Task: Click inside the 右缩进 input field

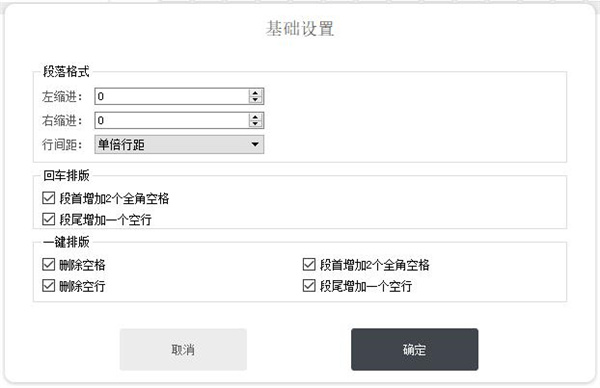Action: point(172,121)
